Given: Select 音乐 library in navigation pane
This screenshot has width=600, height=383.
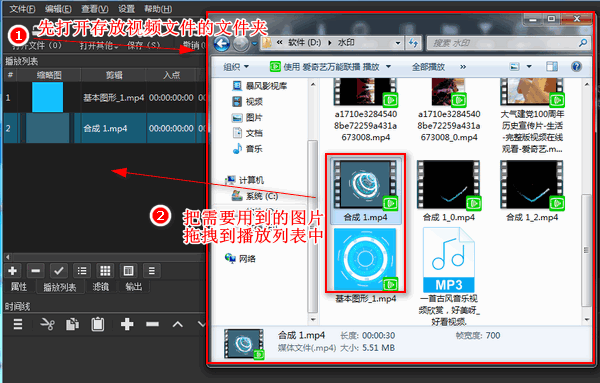Looking at the screenshot, I should click(248, 148).
